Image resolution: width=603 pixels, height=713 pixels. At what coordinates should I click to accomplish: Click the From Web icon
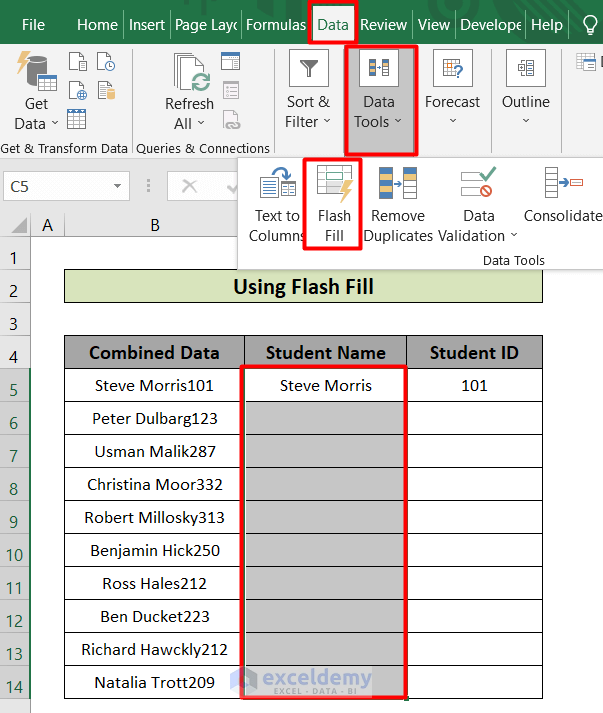click(x=78, y=90)
